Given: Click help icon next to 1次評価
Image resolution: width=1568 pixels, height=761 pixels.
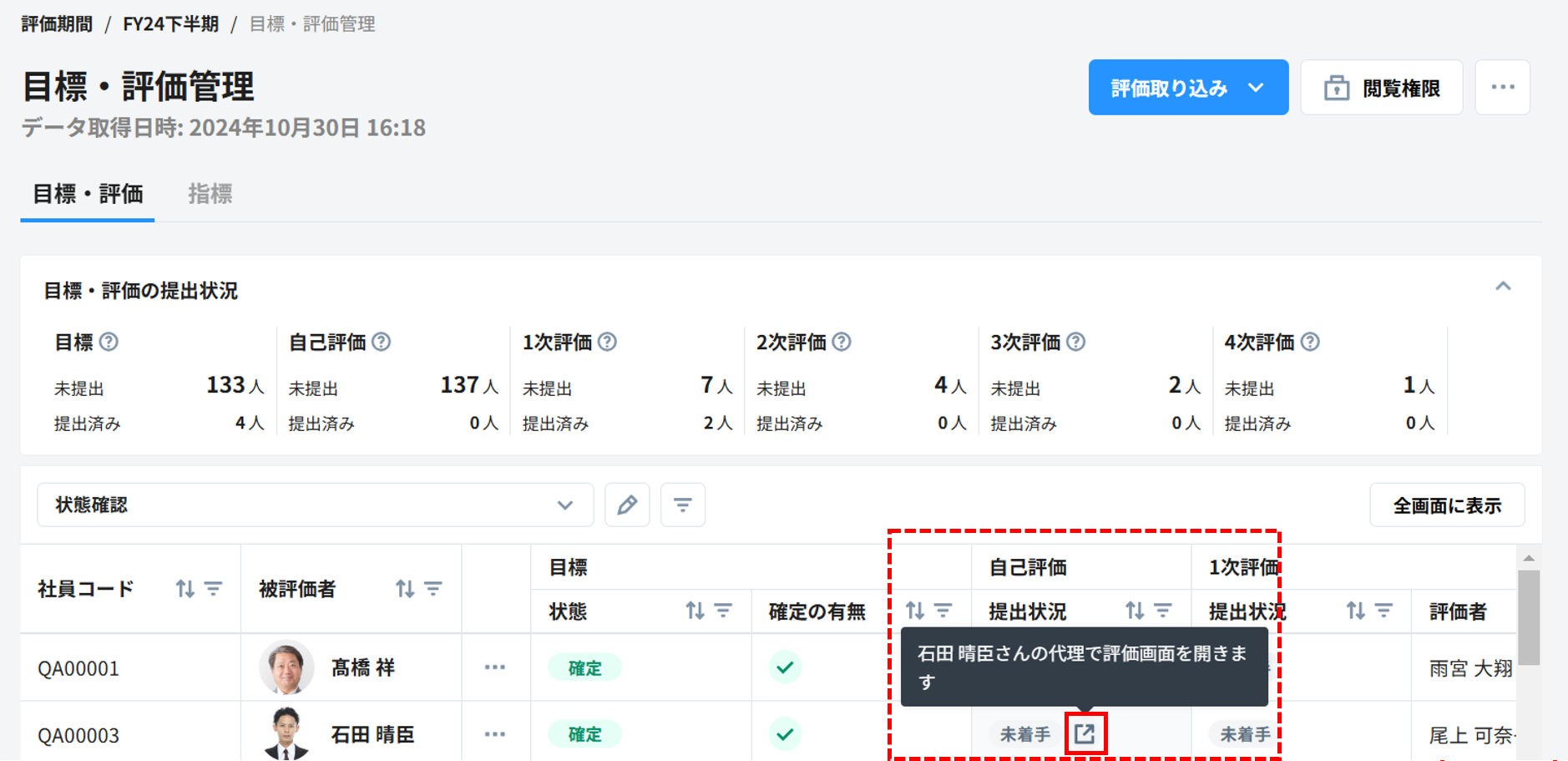Looking at the screenshot, I should (x=608, y=342).
